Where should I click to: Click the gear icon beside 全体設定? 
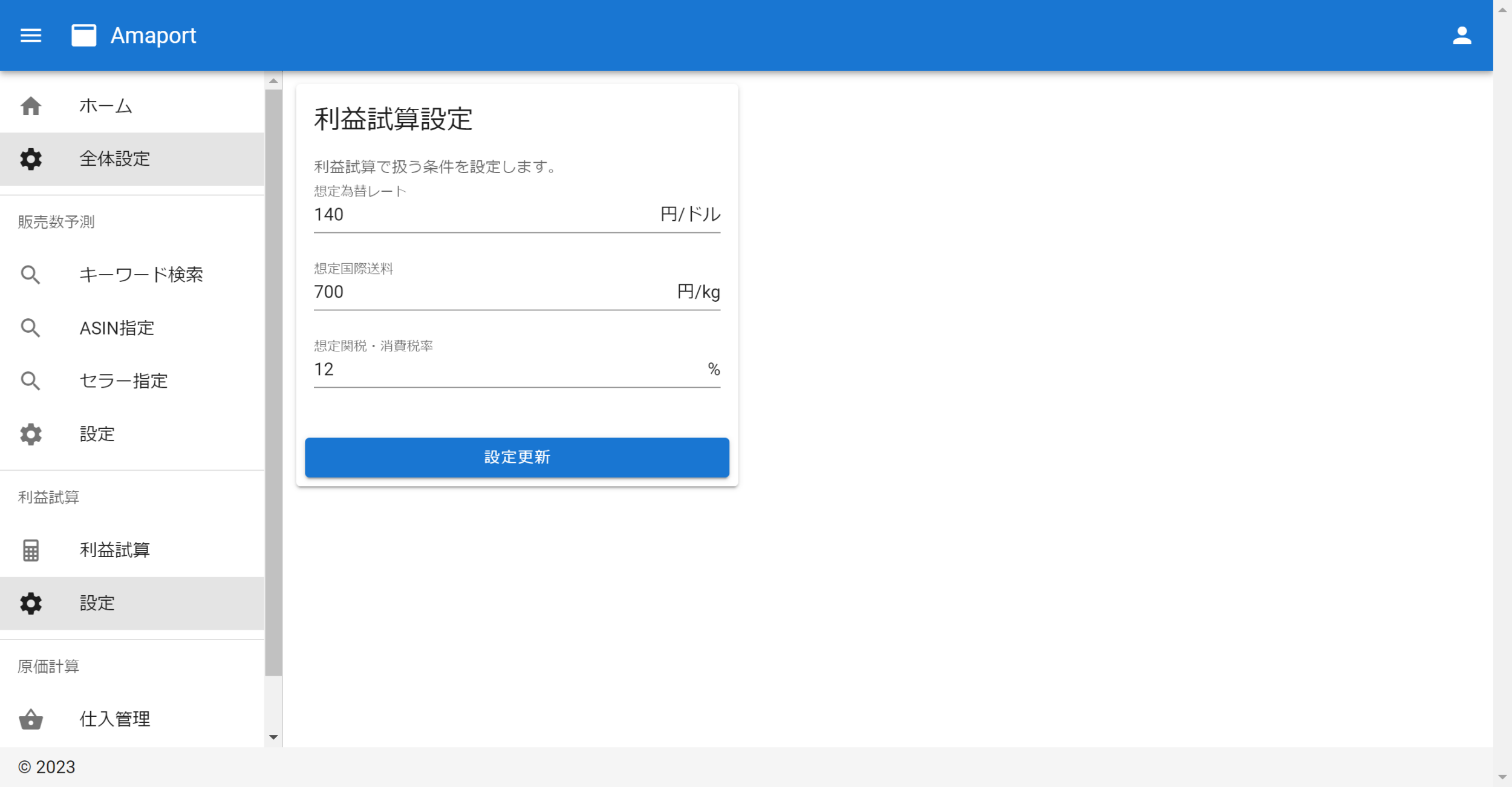[31, 159]
